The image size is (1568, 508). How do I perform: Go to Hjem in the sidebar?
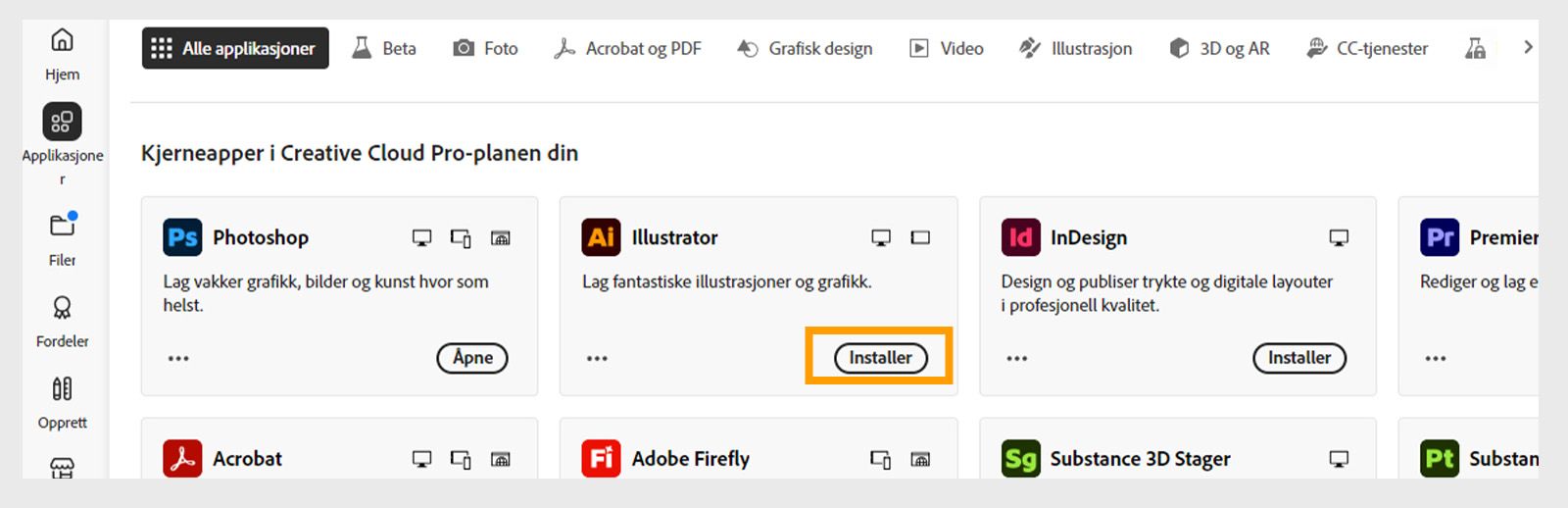pyautogui.click(x=62, y=54)
